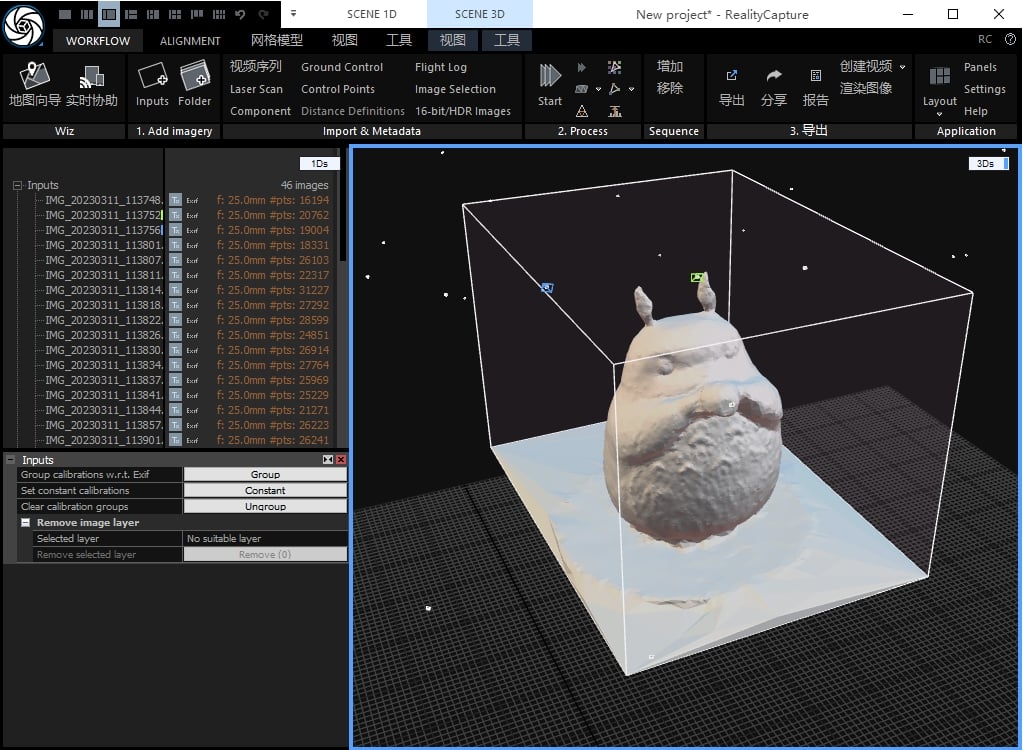Screen dimensions: 1023x750
Task: Switch to the ALIGNMENT tab
Action: coord(190,40)
